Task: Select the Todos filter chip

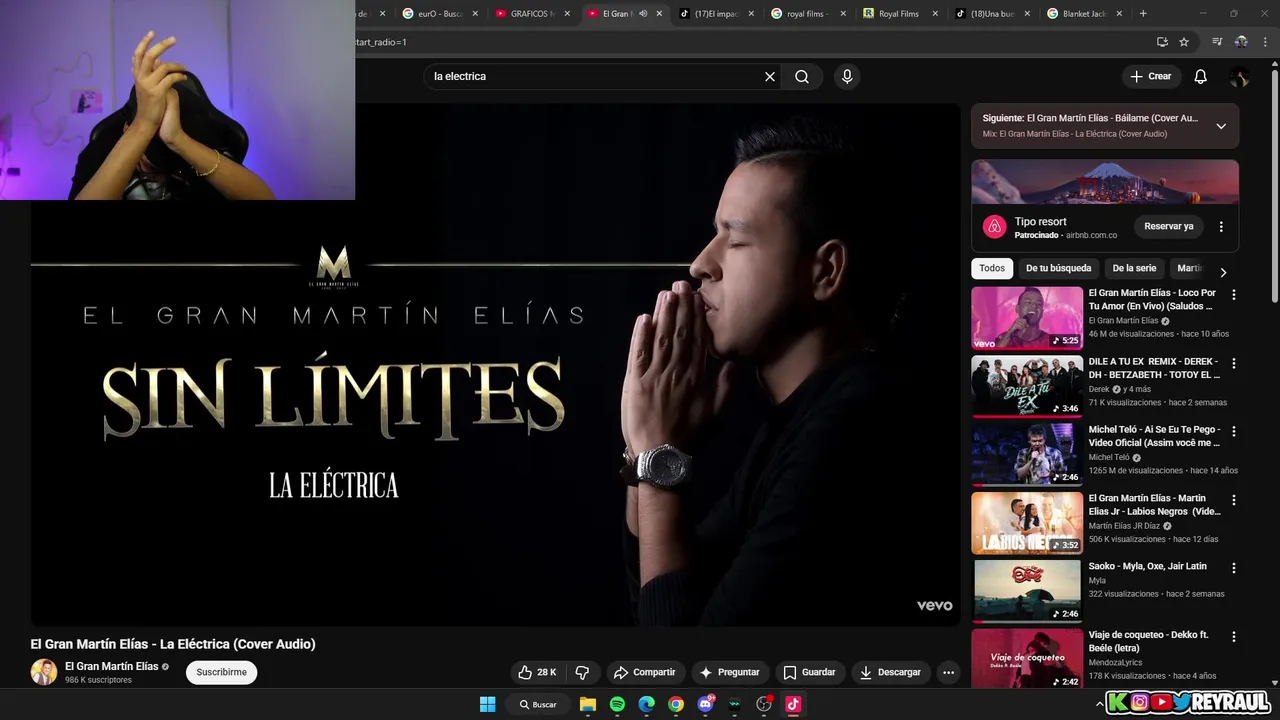Action: click(992, 268)
